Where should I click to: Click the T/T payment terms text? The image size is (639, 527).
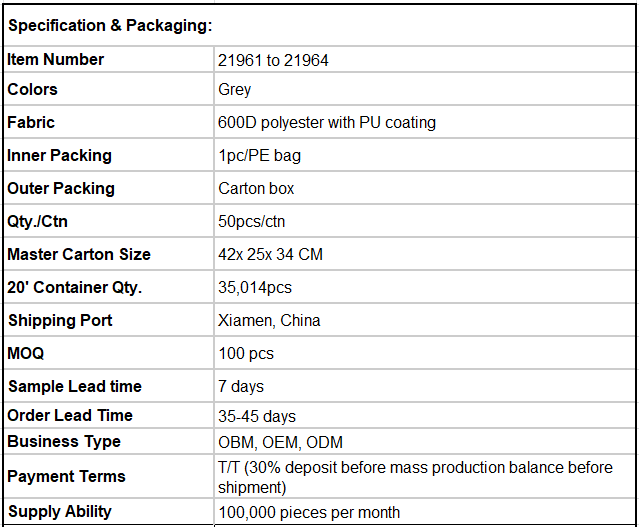tap(415, 477)
